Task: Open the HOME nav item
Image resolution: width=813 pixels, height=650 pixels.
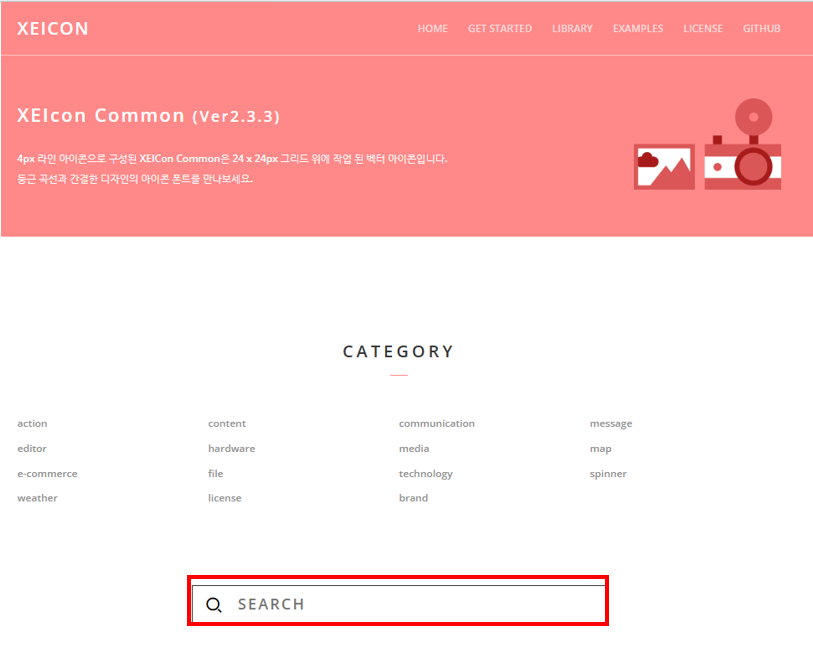Action: point(433,29)
